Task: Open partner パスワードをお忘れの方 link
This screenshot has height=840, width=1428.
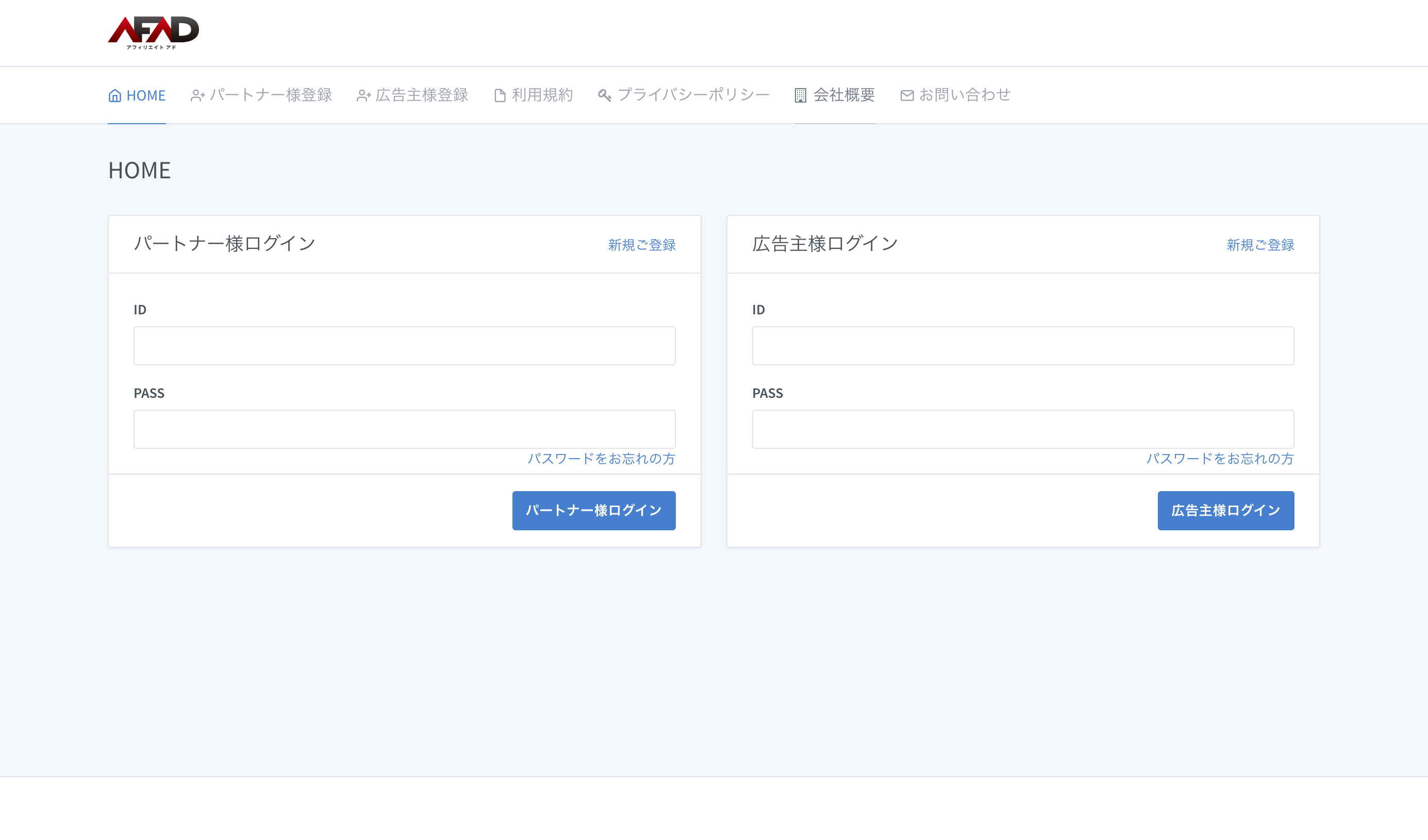Action: [x=601, y=458]
